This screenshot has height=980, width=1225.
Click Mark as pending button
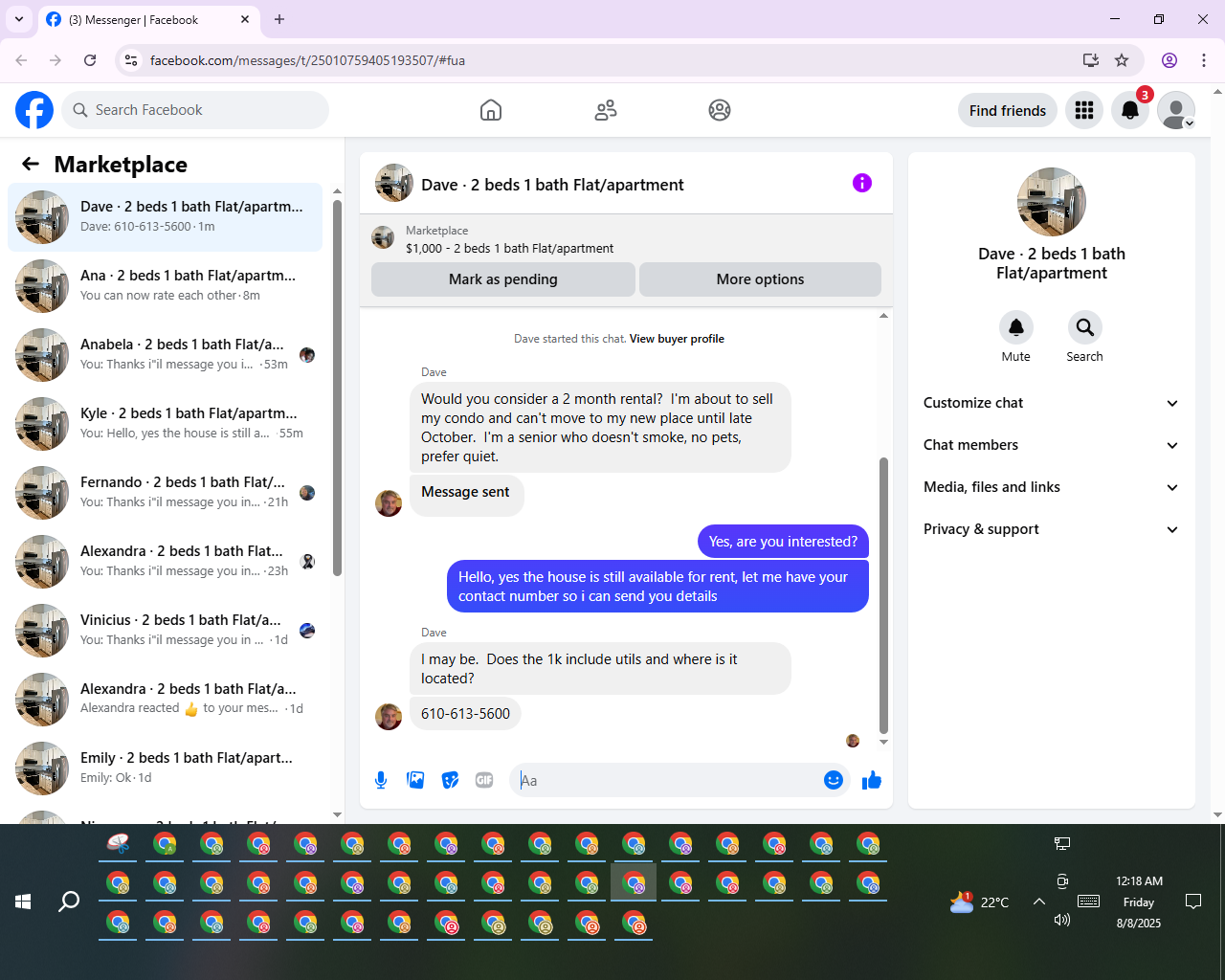(x=503, y=279)
